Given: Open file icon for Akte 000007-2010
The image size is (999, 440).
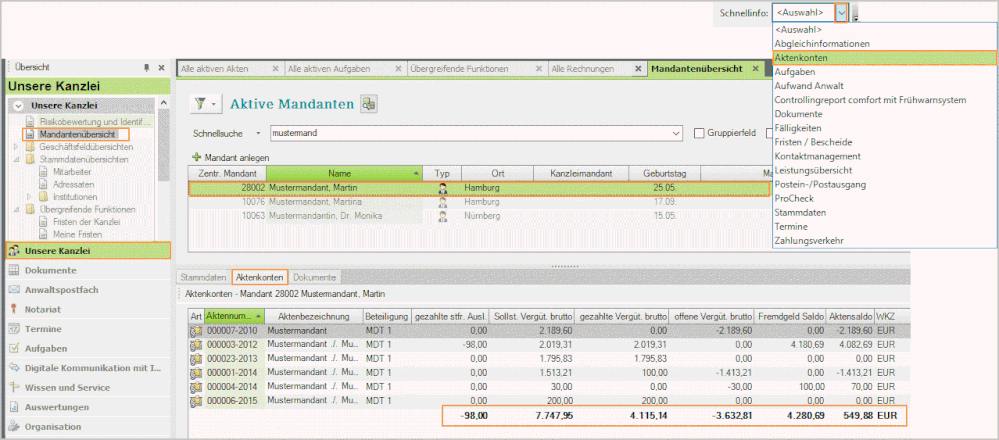Looking at the screenshot, I should pos(196,331).
